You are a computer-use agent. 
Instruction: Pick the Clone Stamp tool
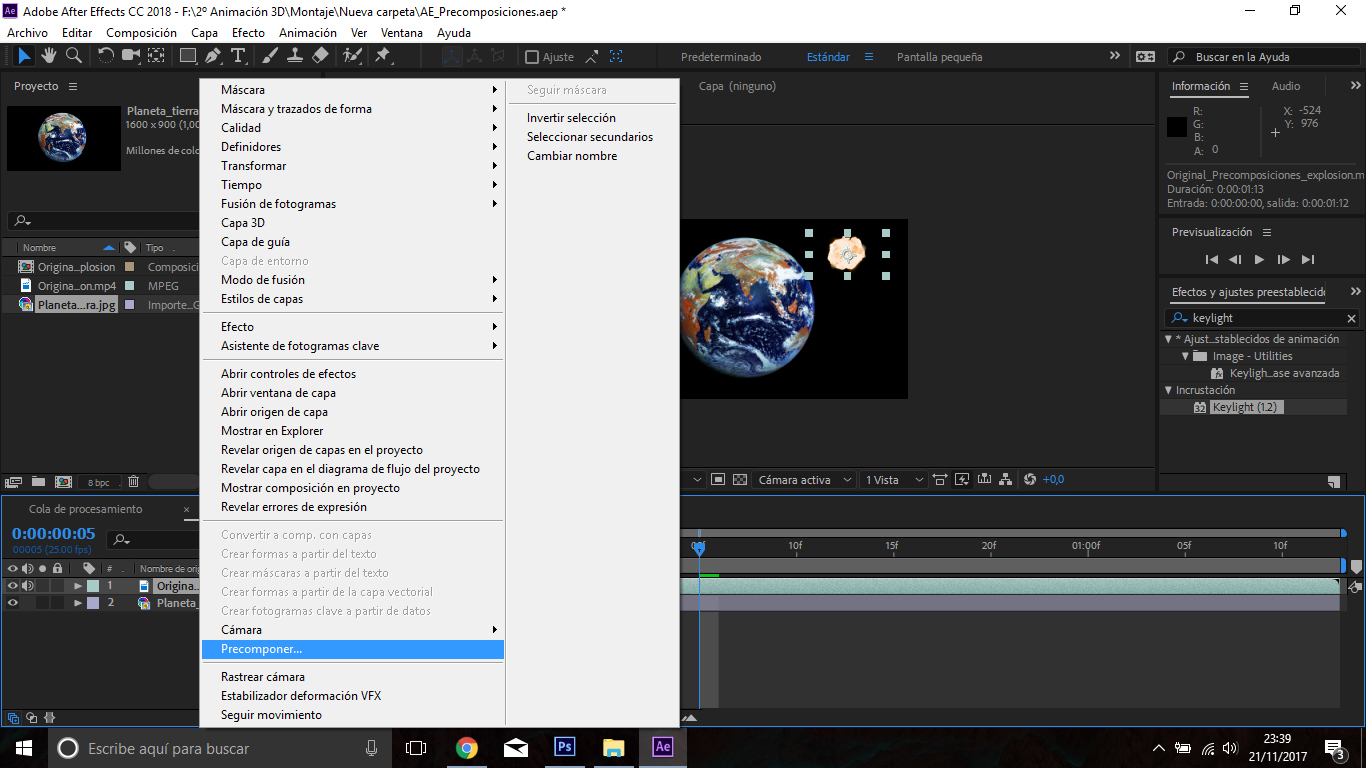pyautogui.click(x=296, y=57)
